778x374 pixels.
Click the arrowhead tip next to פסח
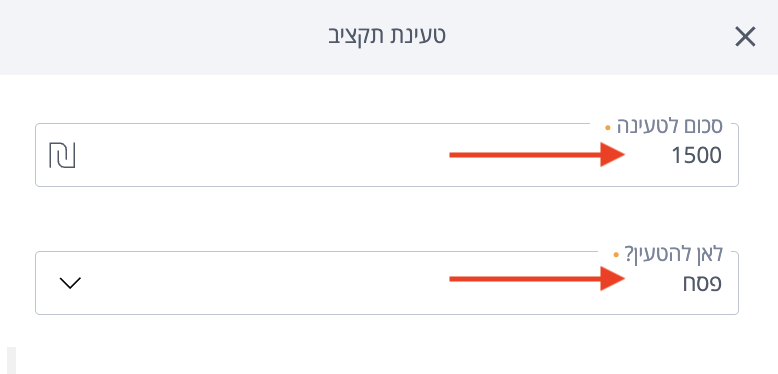point(613,279)
